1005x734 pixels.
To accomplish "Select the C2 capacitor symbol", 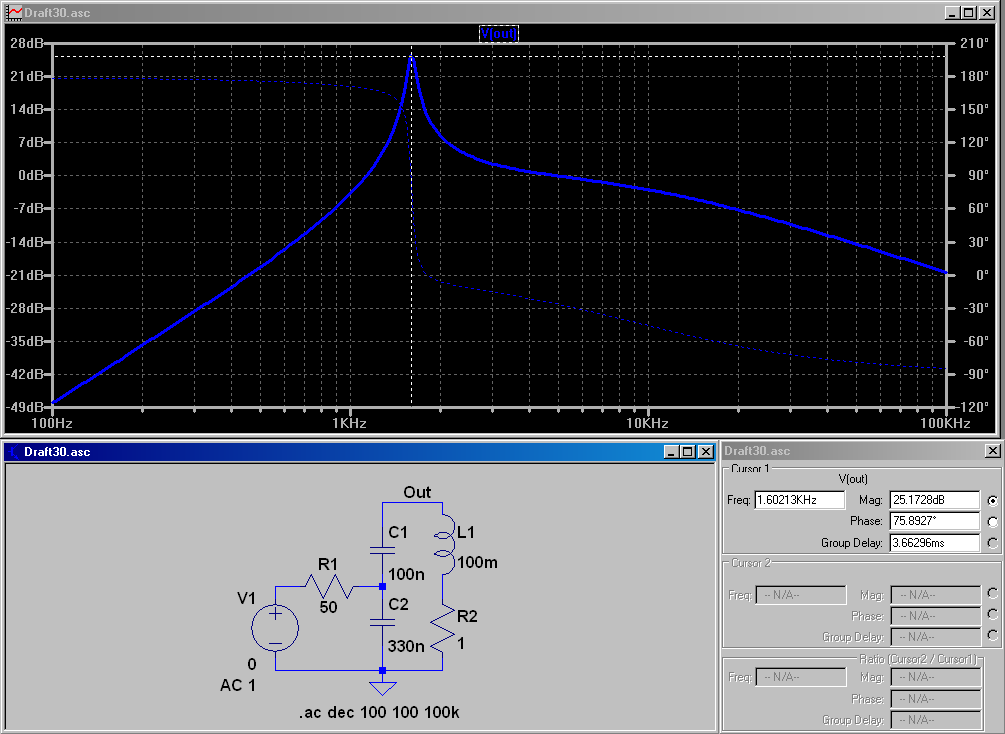I will click(x=383, y=622).
